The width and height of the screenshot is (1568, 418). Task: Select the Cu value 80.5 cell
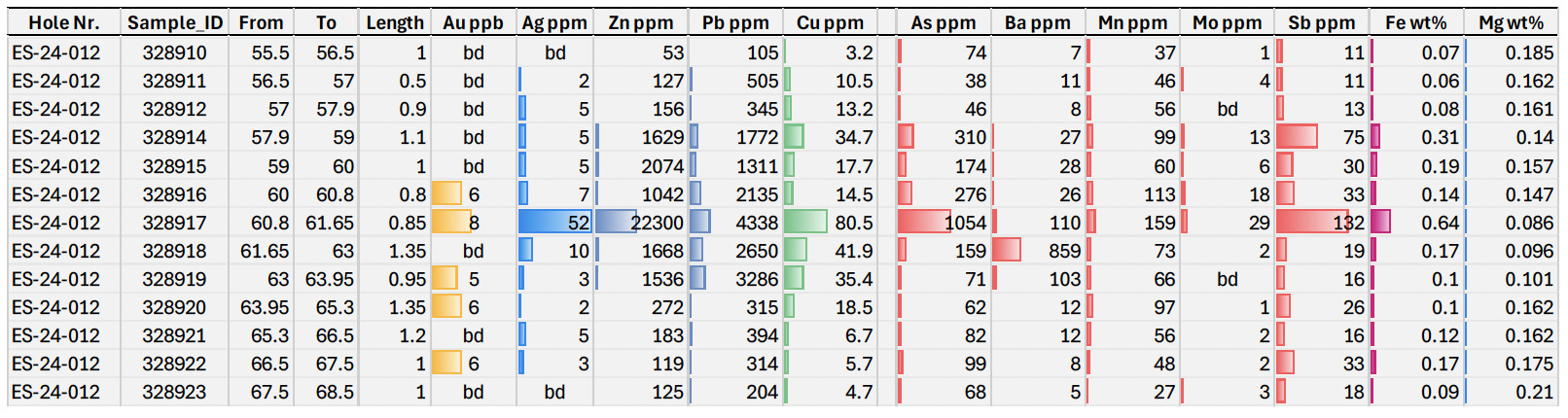click(x=829, y=223)
